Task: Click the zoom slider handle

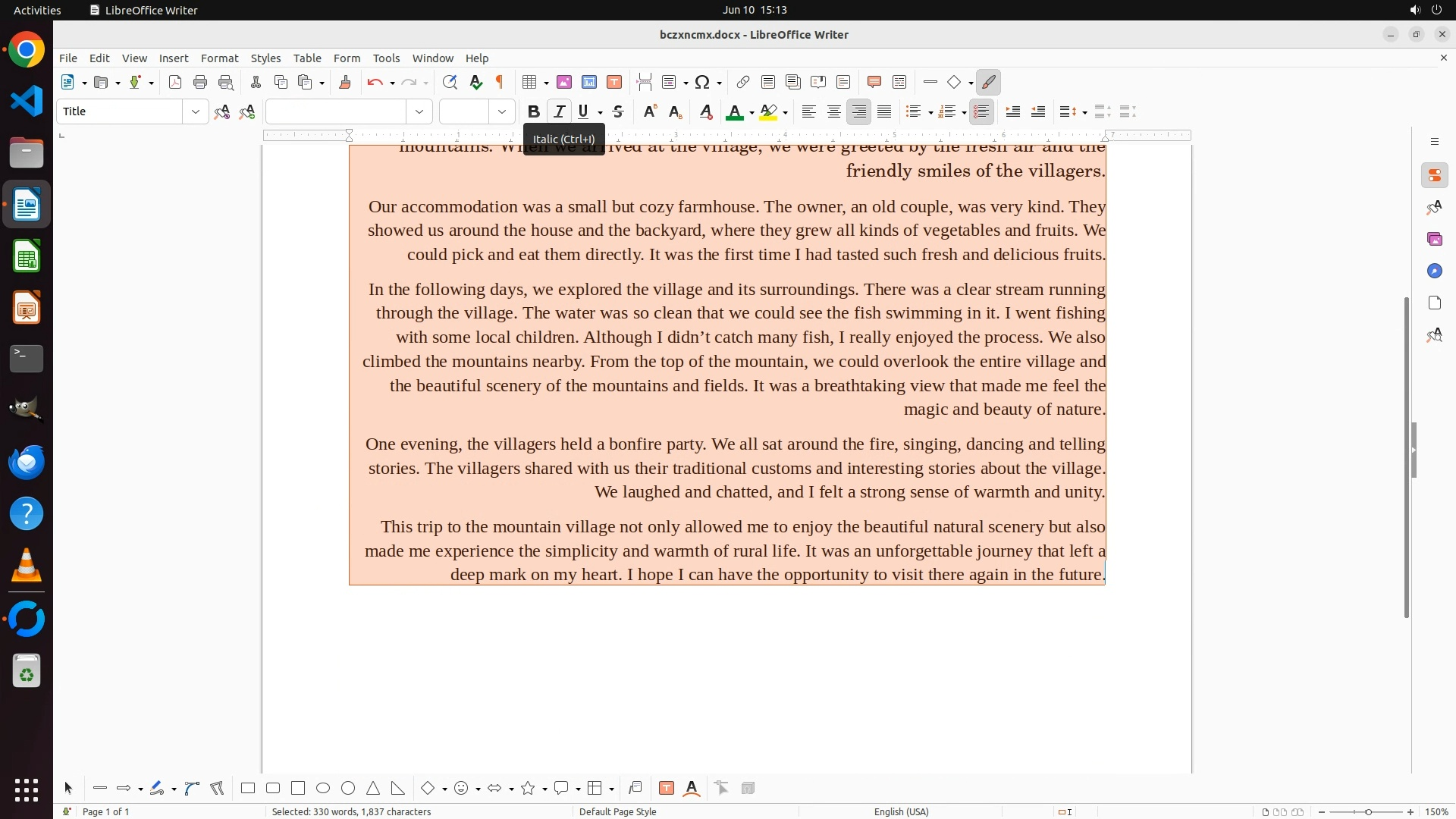Action: pos(1368,812)
